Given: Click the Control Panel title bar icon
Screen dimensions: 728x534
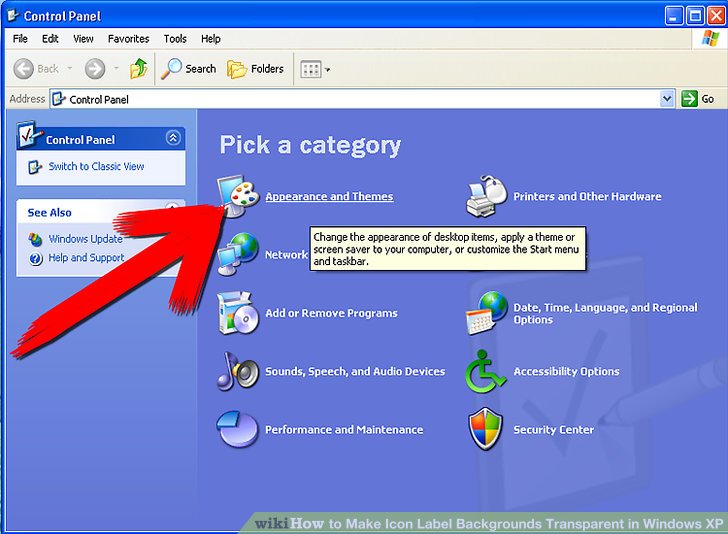Looking at the screenshot, I should 13,15.
